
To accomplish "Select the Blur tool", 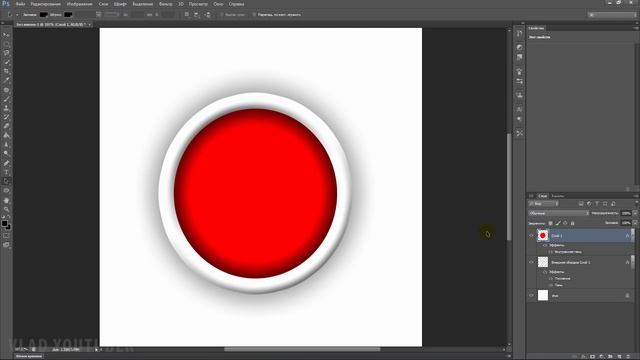I will click(6, 144).
